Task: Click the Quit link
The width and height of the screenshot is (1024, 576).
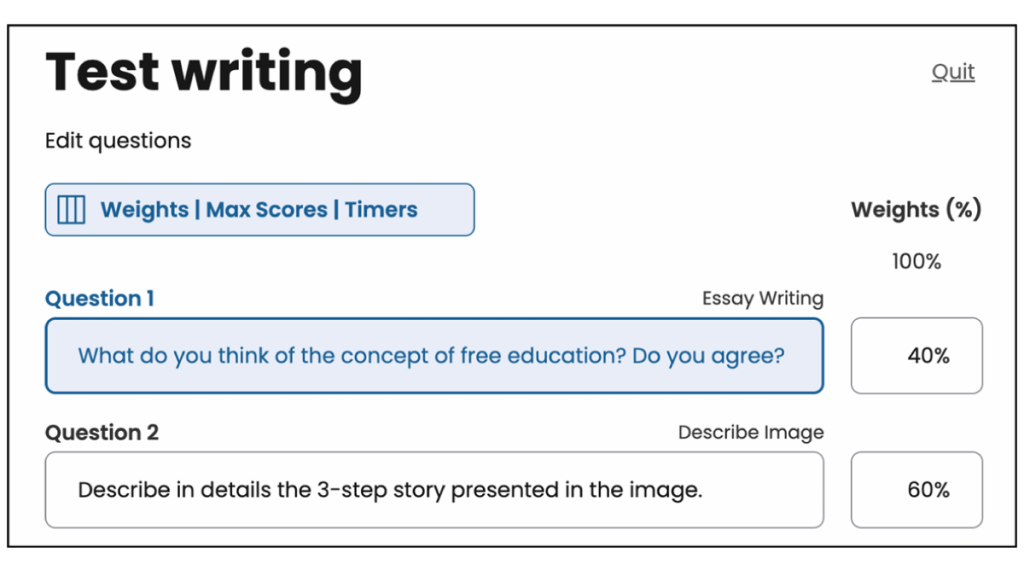Action: point(952,72)
